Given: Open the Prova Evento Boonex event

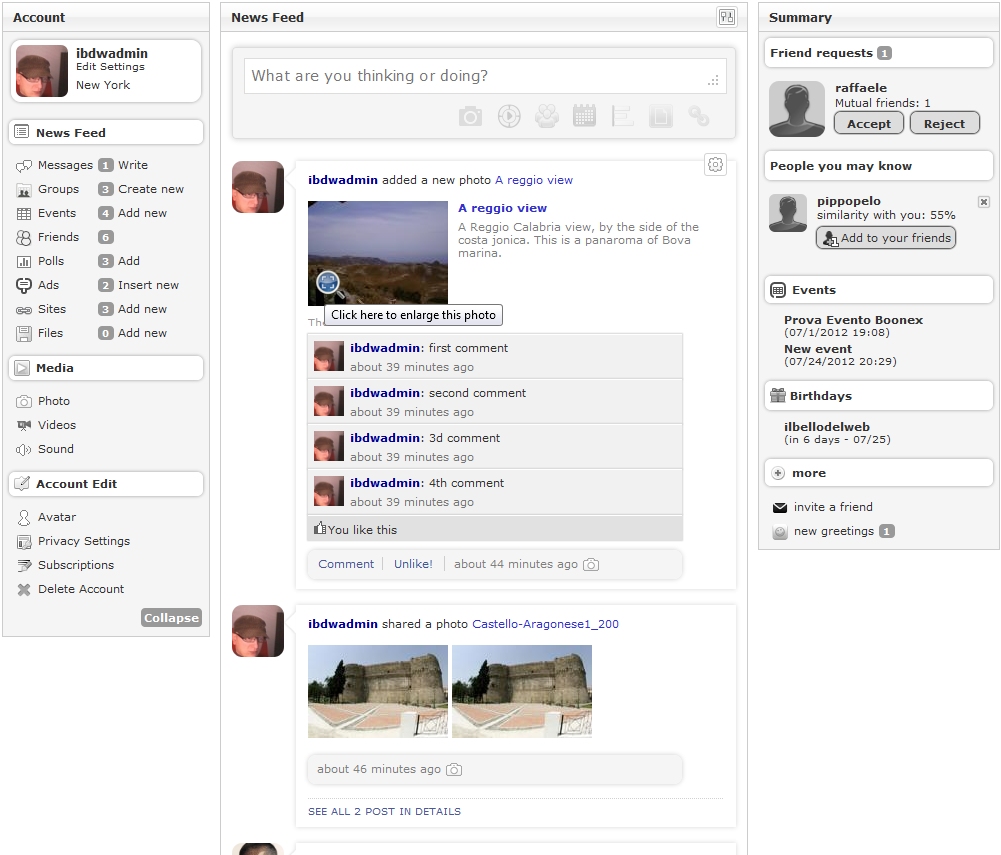Looking at the screenshot, I should [x=853, y=320].
